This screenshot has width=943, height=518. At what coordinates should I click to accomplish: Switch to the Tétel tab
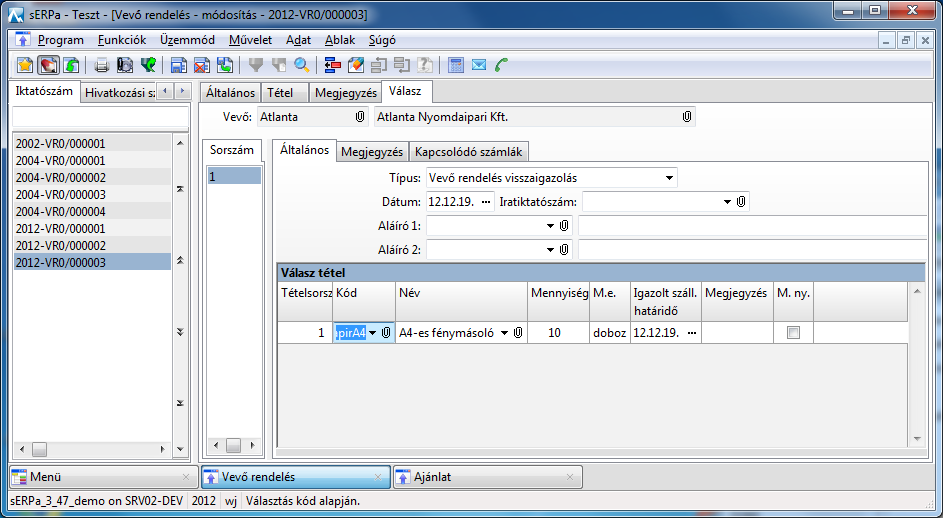pyautogui.click(x=280, y=93)
